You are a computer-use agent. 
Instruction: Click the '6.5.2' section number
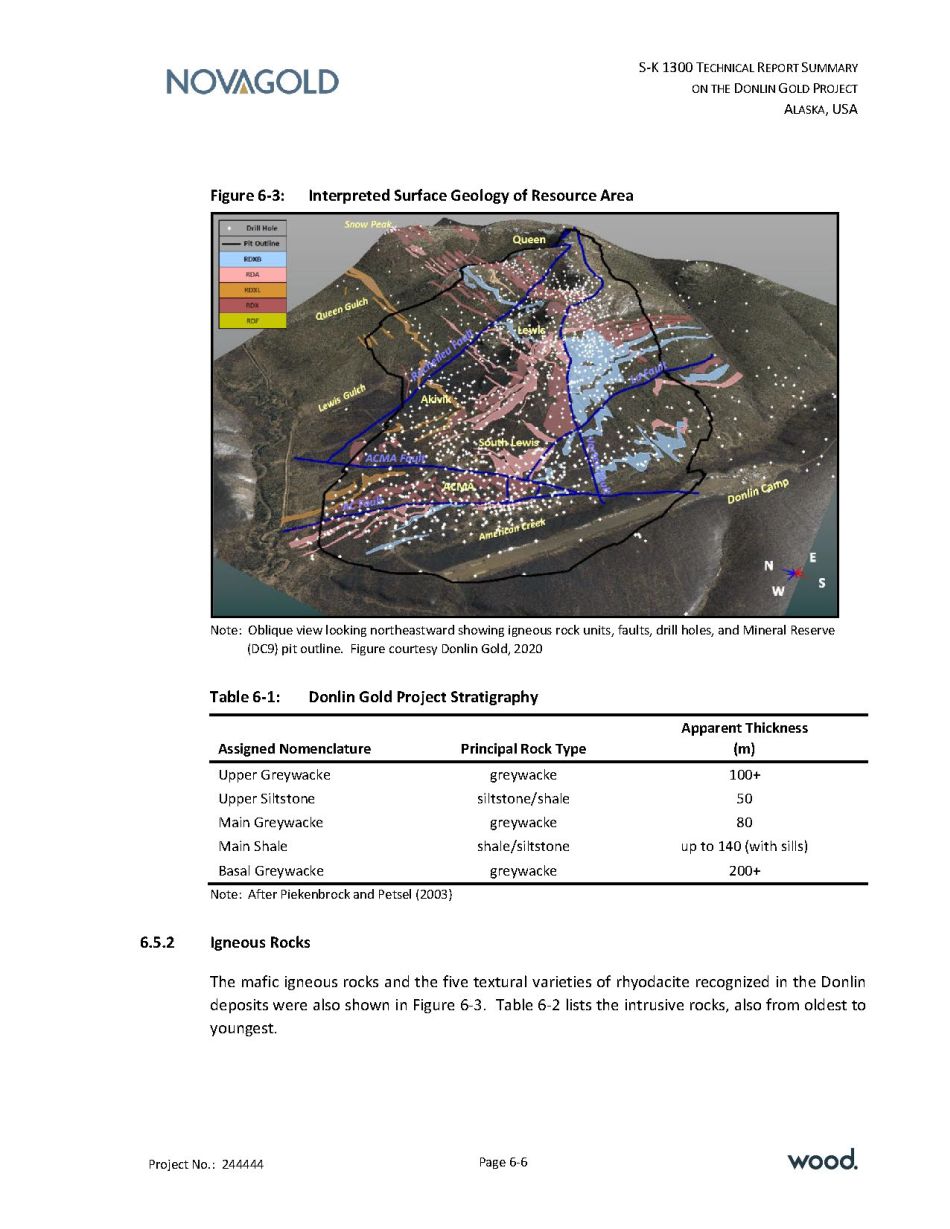[x=157, y=943]
